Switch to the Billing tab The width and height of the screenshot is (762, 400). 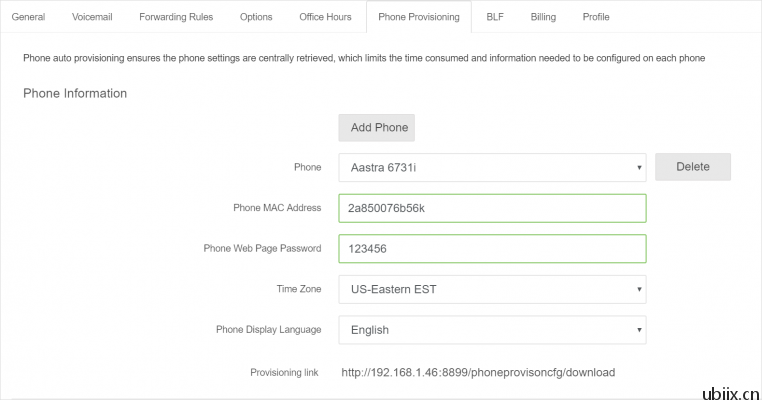tap(543, 17)
